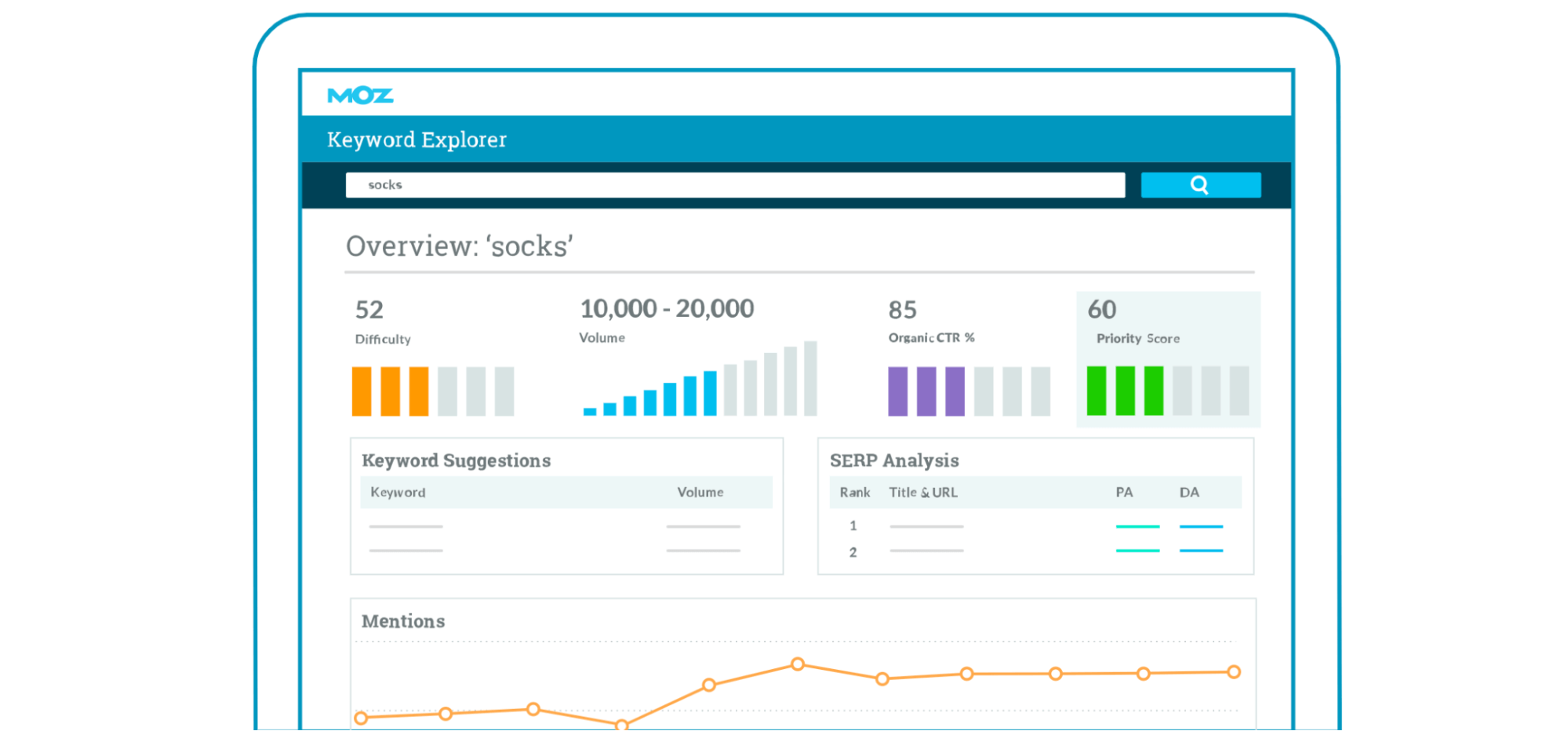Click the first data point on Mentions chart
The width and height of the screenshot is (1568, 731).
coord(361,718)
